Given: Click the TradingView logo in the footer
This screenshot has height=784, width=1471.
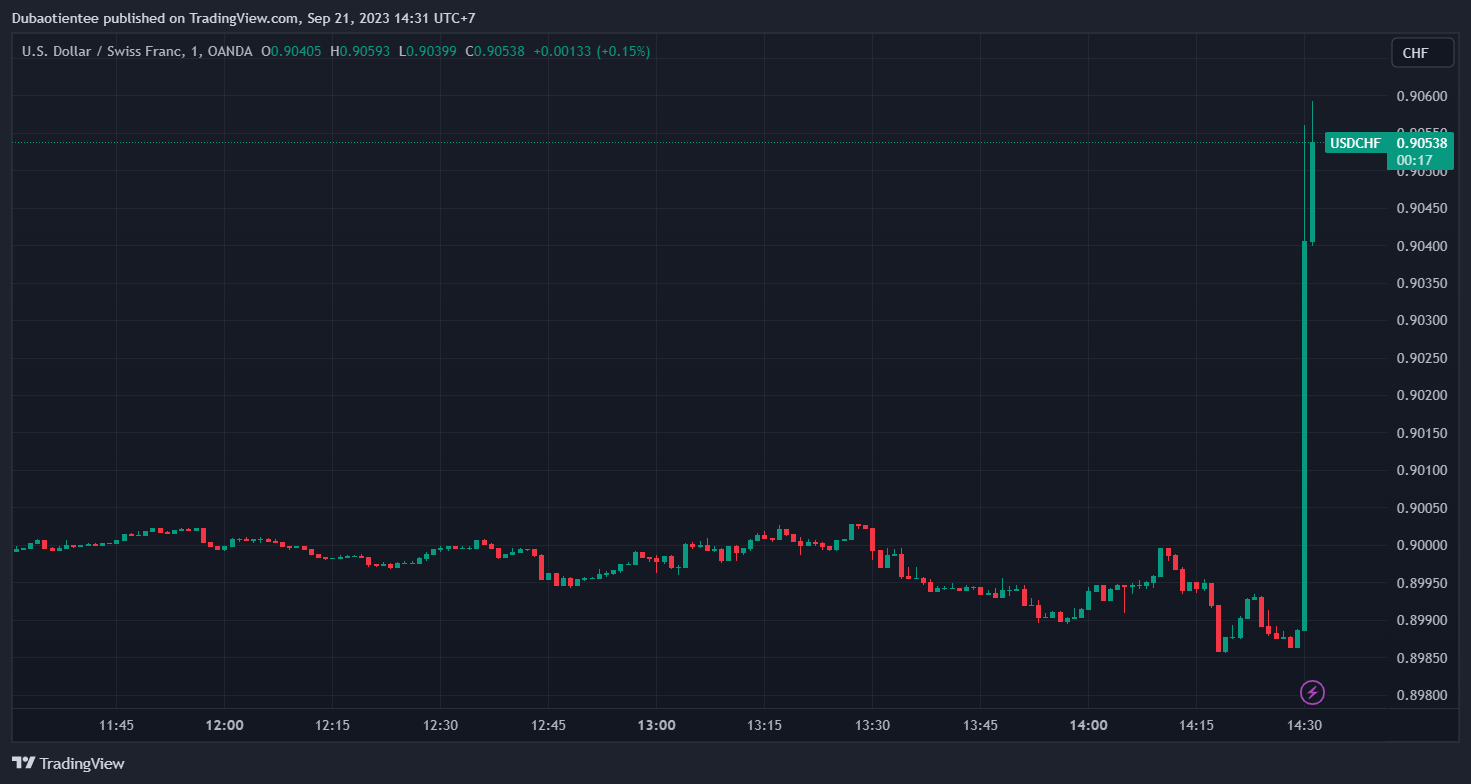Looking at the screenshot, I should pos(69,763).
